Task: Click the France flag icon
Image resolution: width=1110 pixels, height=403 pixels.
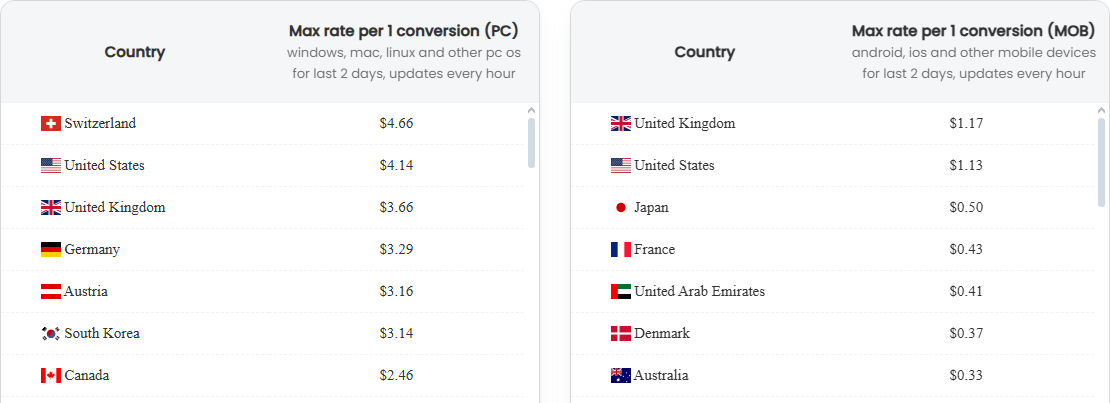Action: click(x=621, y=250)
